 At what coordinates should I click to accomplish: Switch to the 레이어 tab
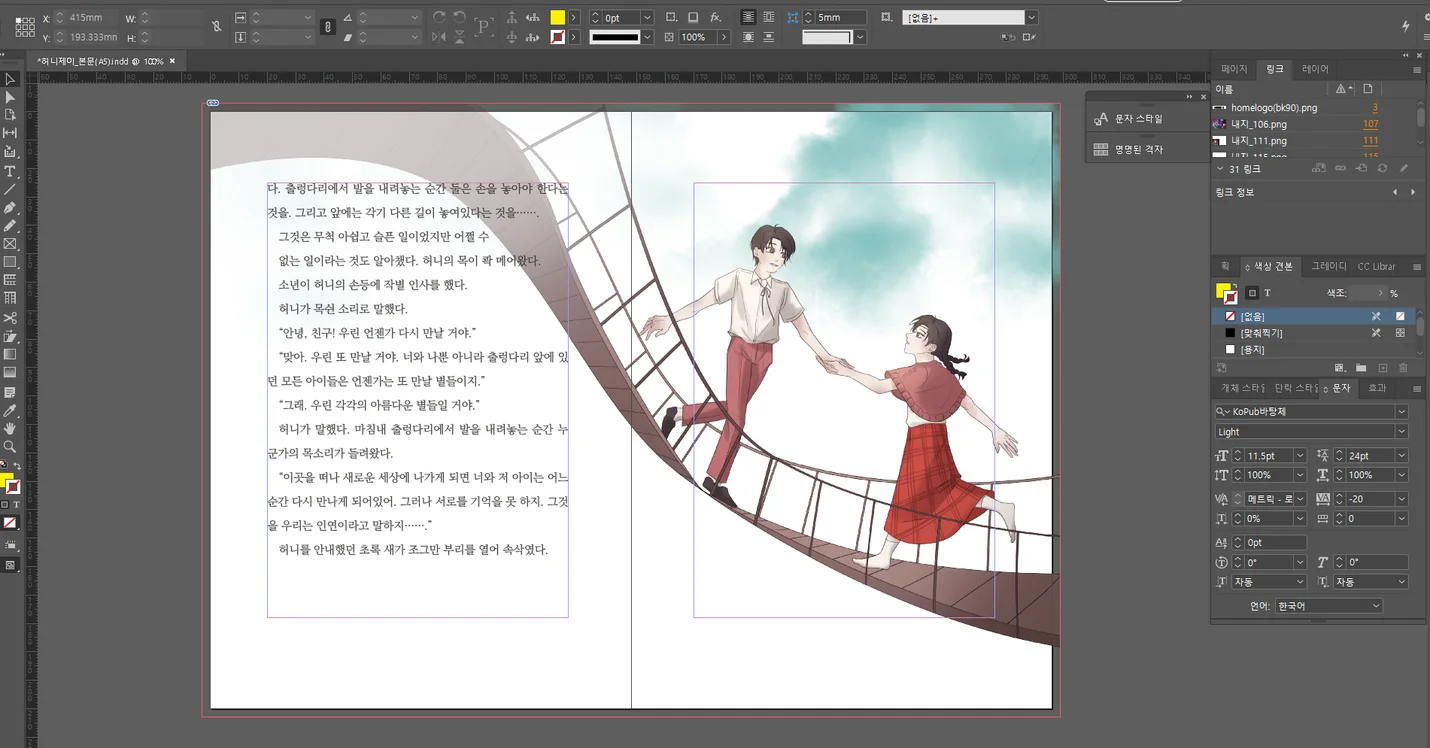coord(1315,69)
